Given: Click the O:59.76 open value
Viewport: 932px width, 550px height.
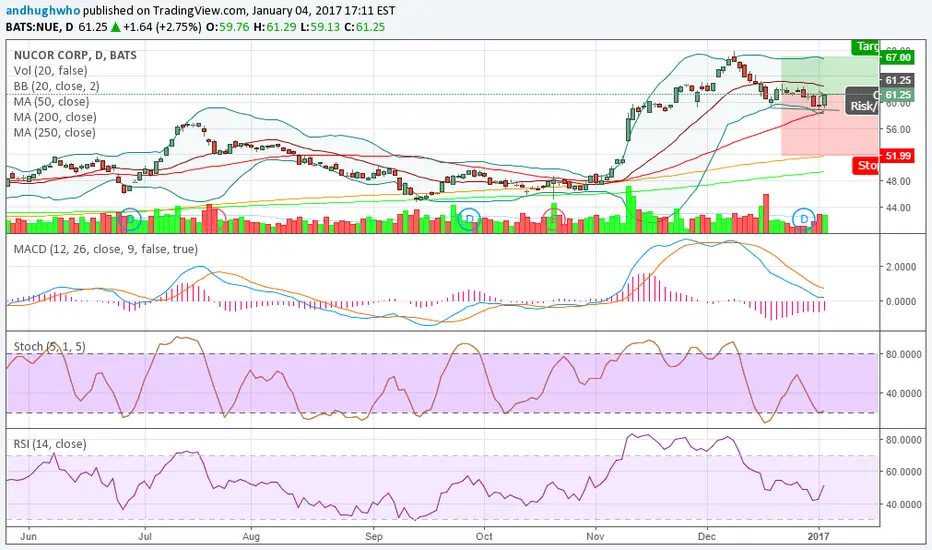Looking at the screenshot, I should [x=228, y=27].
